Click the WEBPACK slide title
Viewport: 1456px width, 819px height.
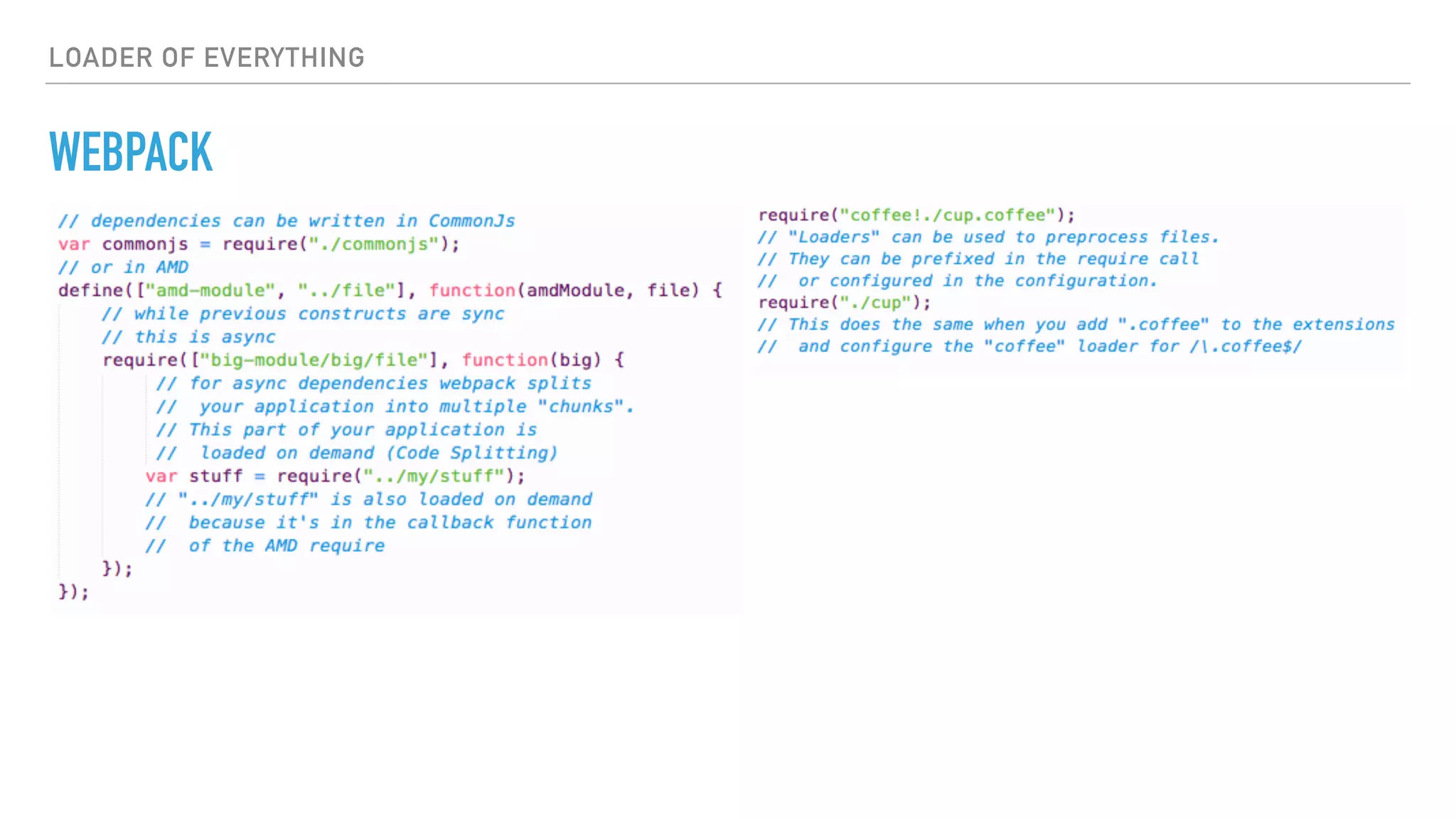(x=131, y=151)
